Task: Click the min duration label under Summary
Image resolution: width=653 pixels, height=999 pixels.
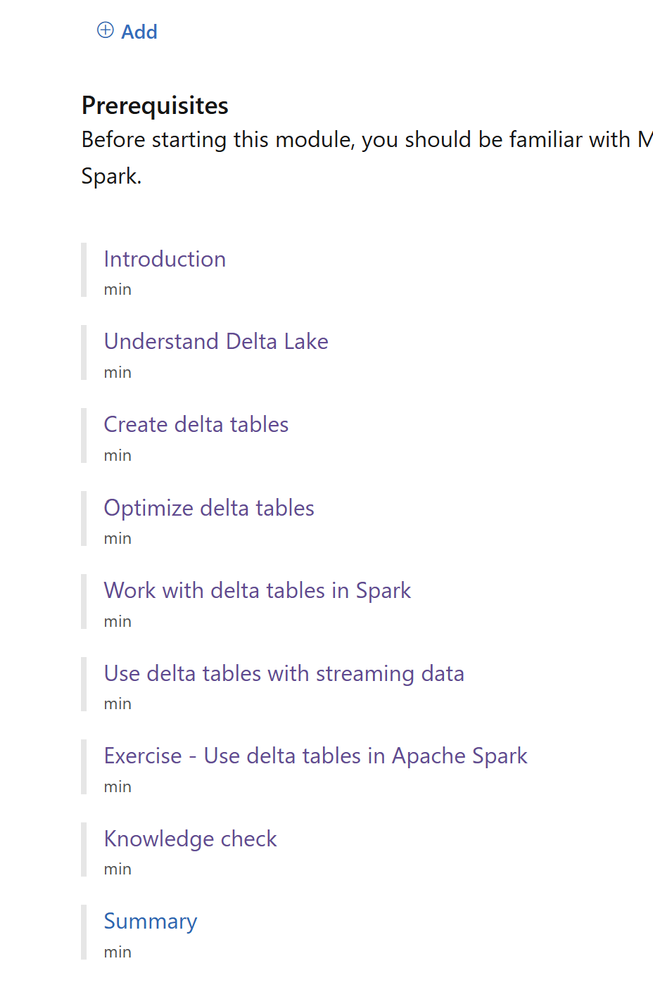Action: pyautogui.click(x=117, y=953)
